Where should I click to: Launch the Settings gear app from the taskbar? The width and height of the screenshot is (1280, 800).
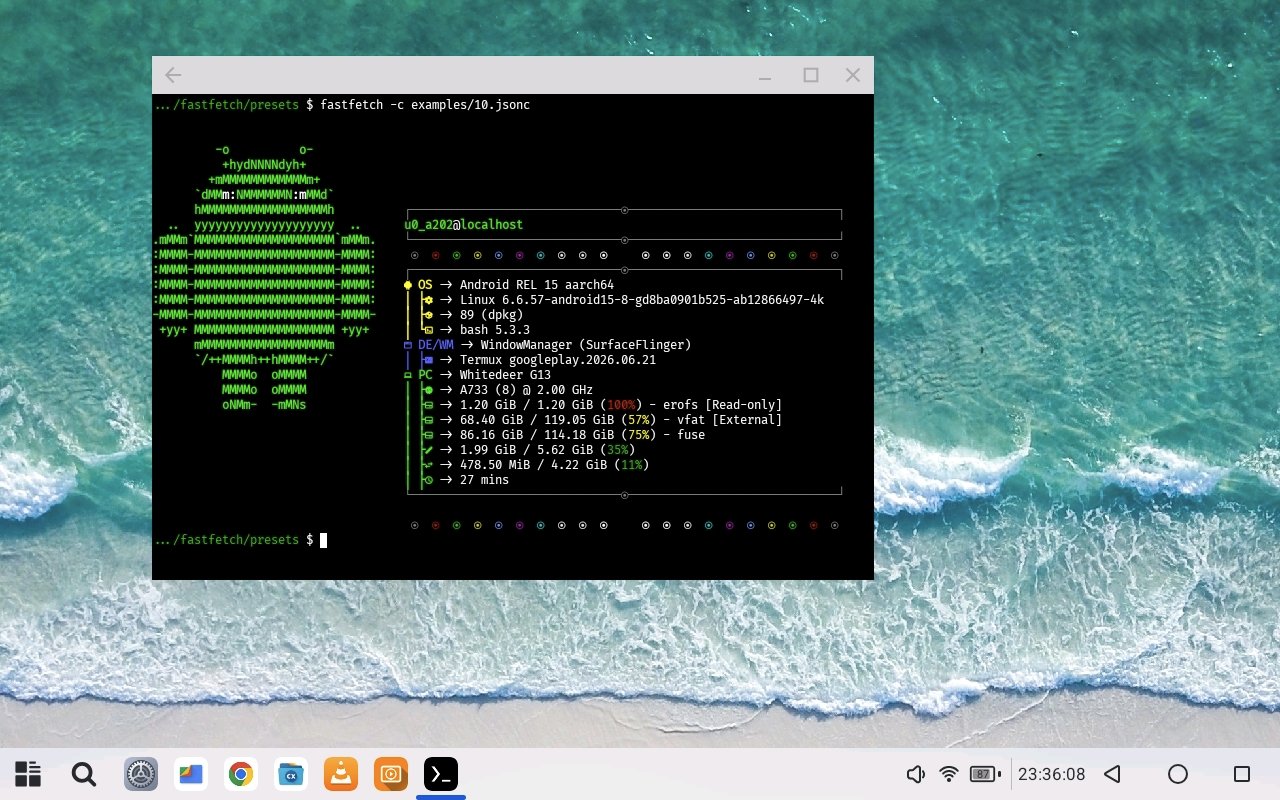(141, 774)
